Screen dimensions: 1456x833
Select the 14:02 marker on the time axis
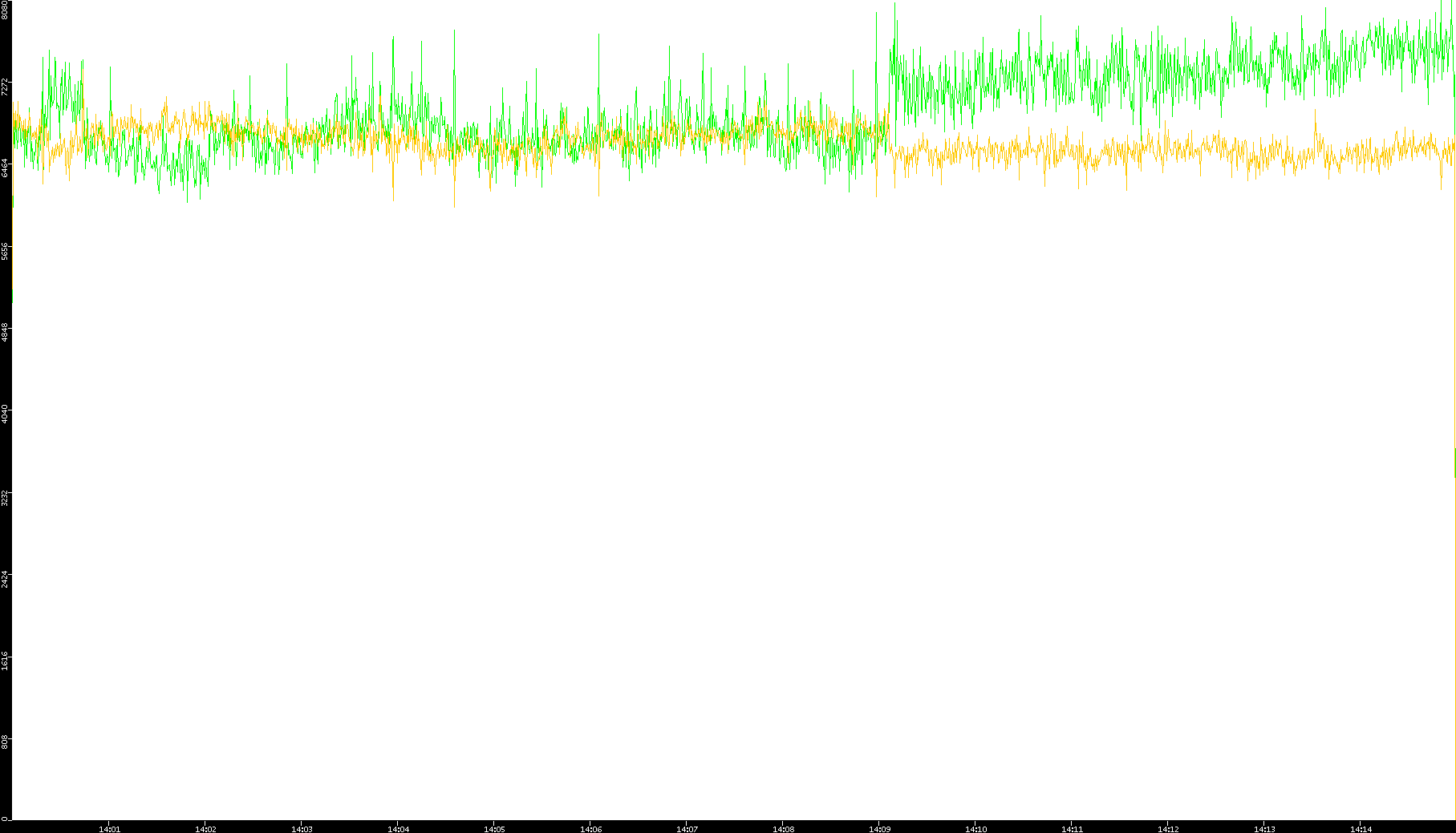pos(205,828)
